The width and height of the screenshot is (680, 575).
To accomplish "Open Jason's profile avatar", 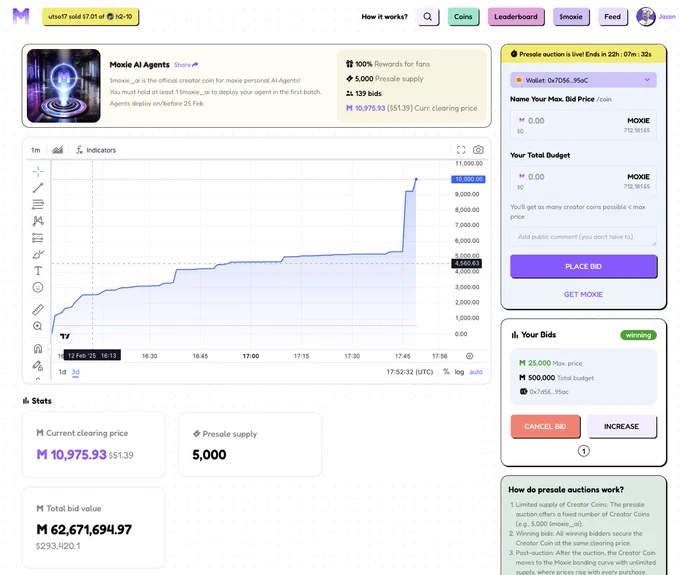I will tap(646, 16).
